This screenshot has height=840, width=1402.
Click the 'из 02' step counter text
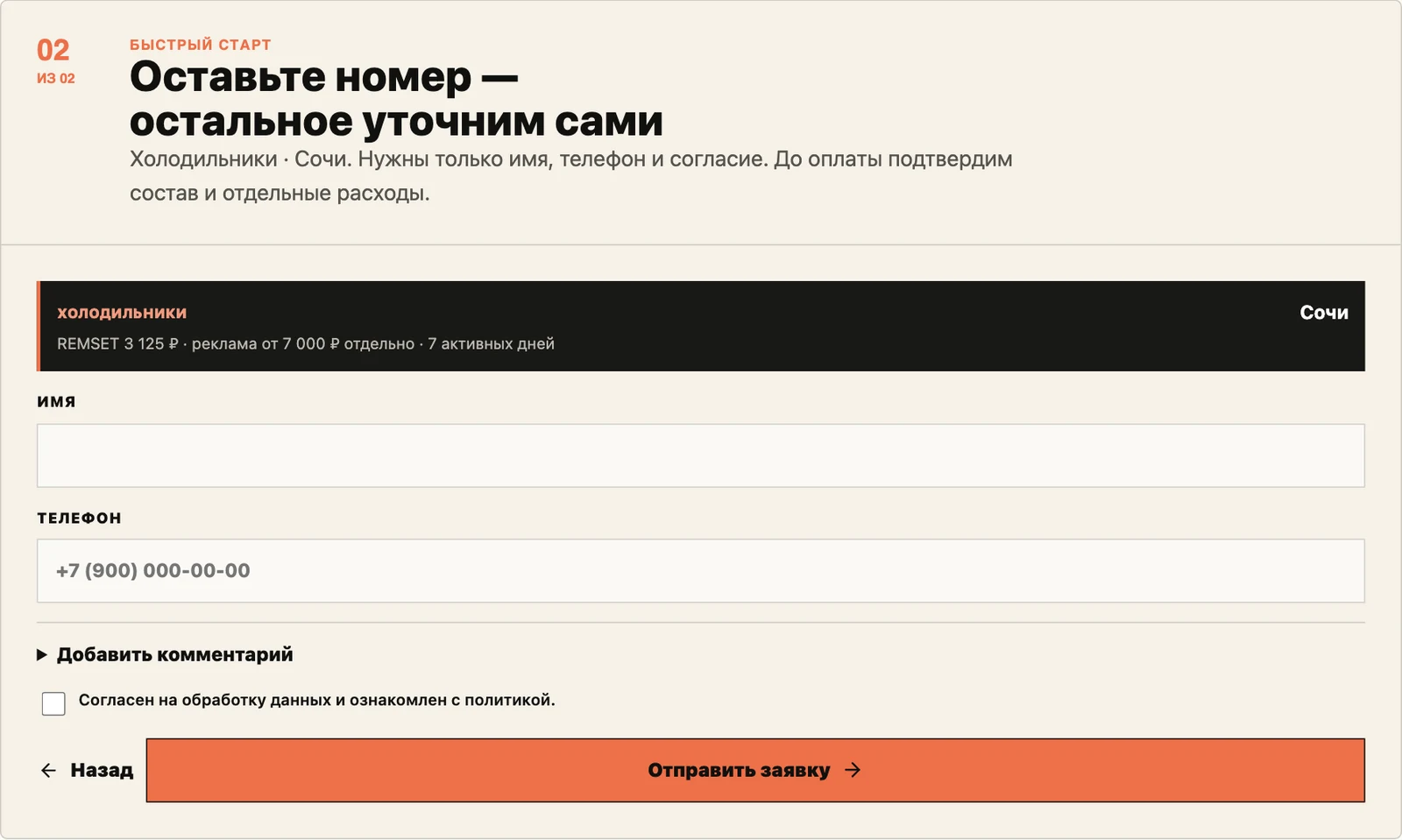(56, 78)
